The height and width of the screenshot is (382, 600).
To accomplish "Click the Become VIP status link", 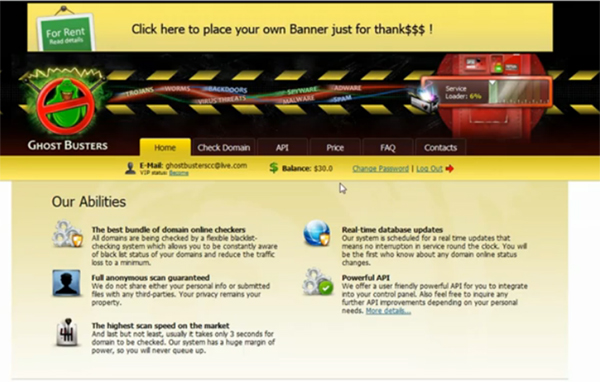I will (179, 173).
